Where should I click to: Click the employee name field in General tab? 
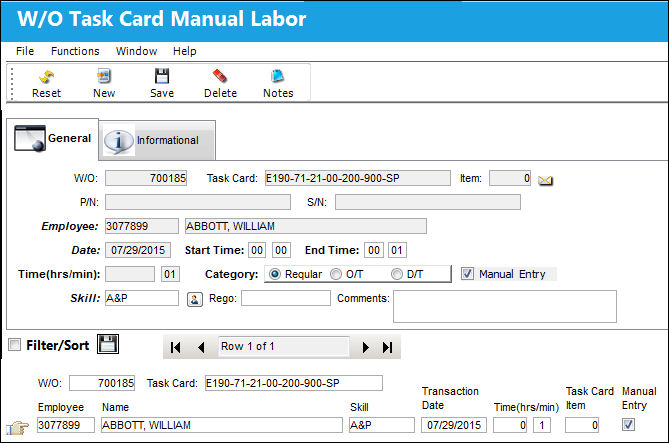[305, 226]
